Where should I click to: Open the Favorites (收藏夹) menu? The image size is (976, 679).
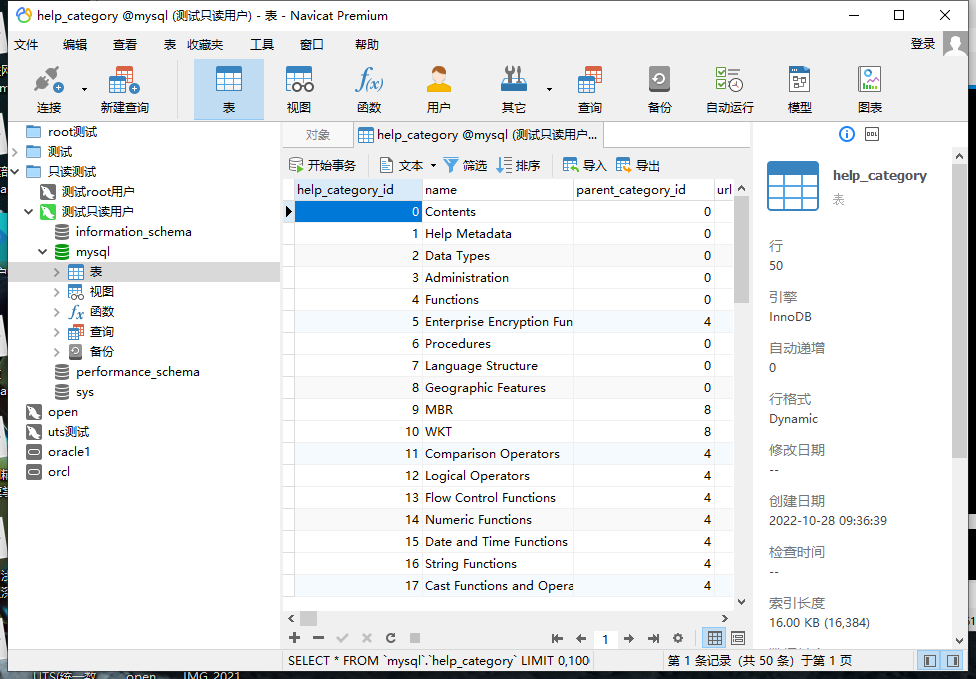[205, 45]
